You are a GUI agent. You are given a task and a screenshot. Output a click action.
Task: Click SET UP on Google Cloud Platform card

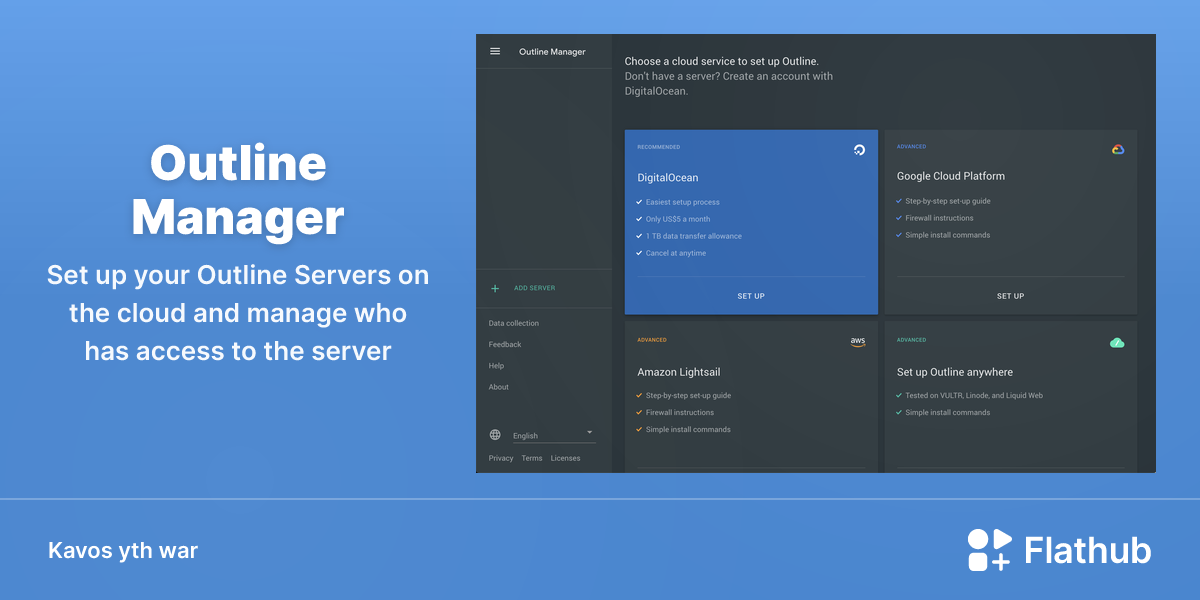pos(1010,296)
